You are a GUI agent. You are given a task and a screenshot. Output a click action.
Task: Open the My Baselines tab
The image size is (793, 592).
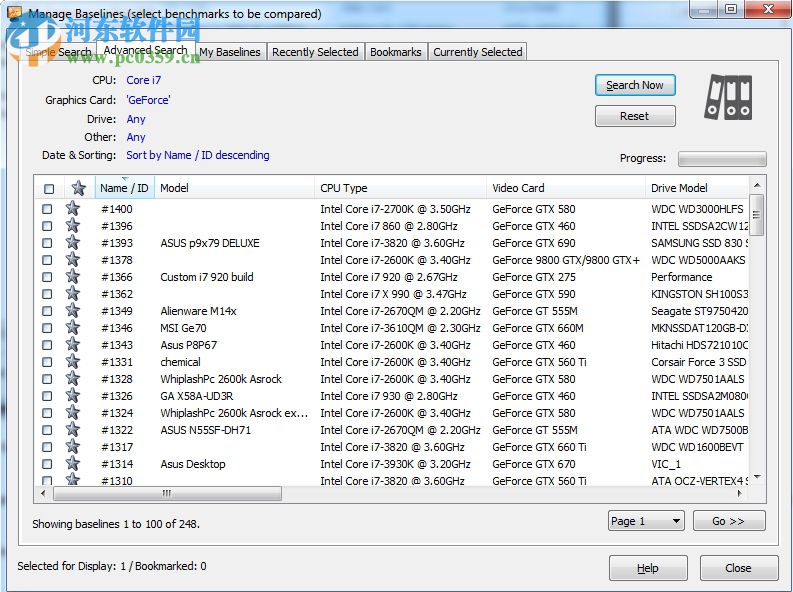point(230,52)
